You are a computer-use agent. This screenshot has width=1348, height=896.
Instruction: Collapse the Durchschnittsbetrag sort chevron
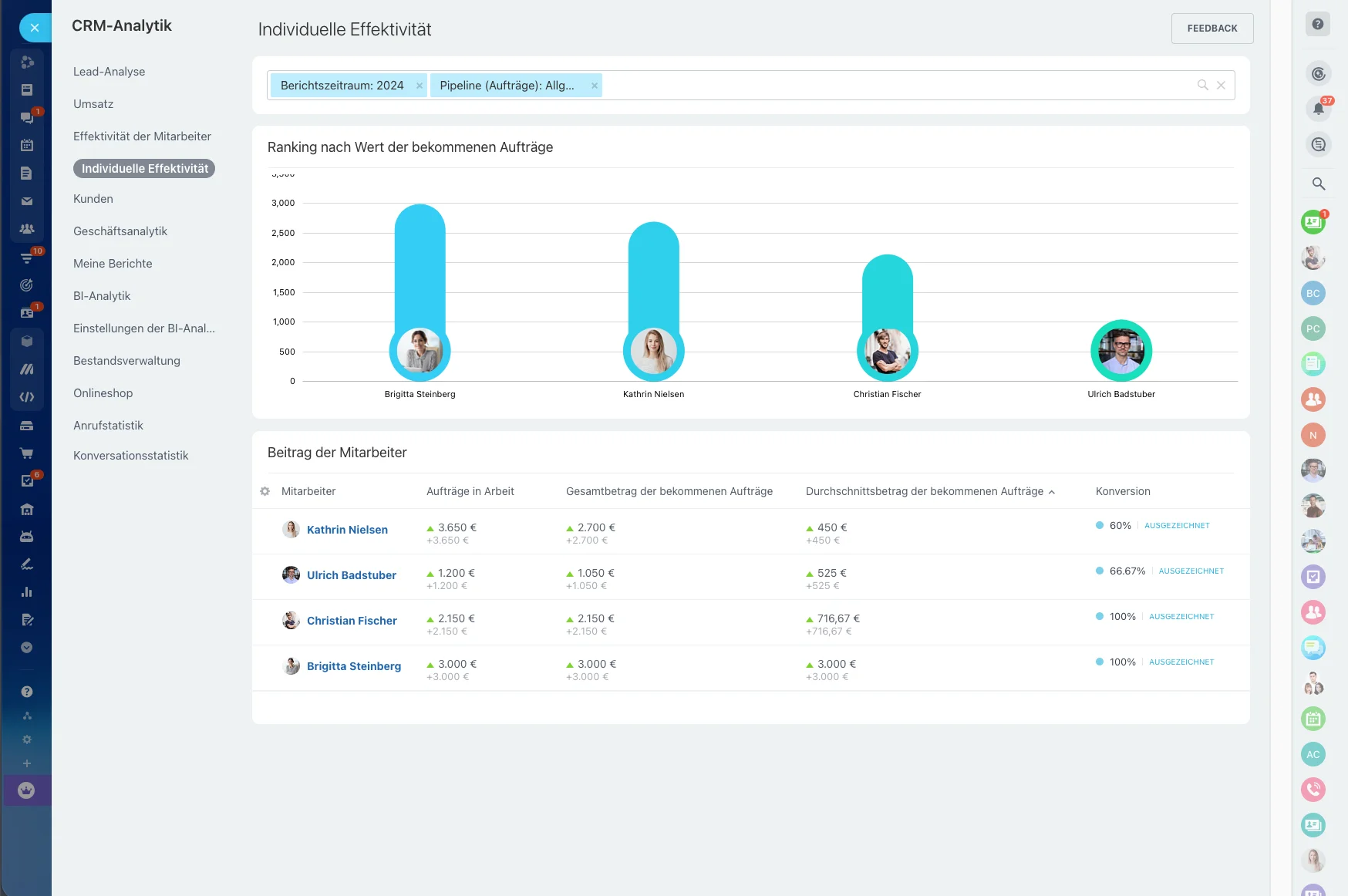[1051, 491]
